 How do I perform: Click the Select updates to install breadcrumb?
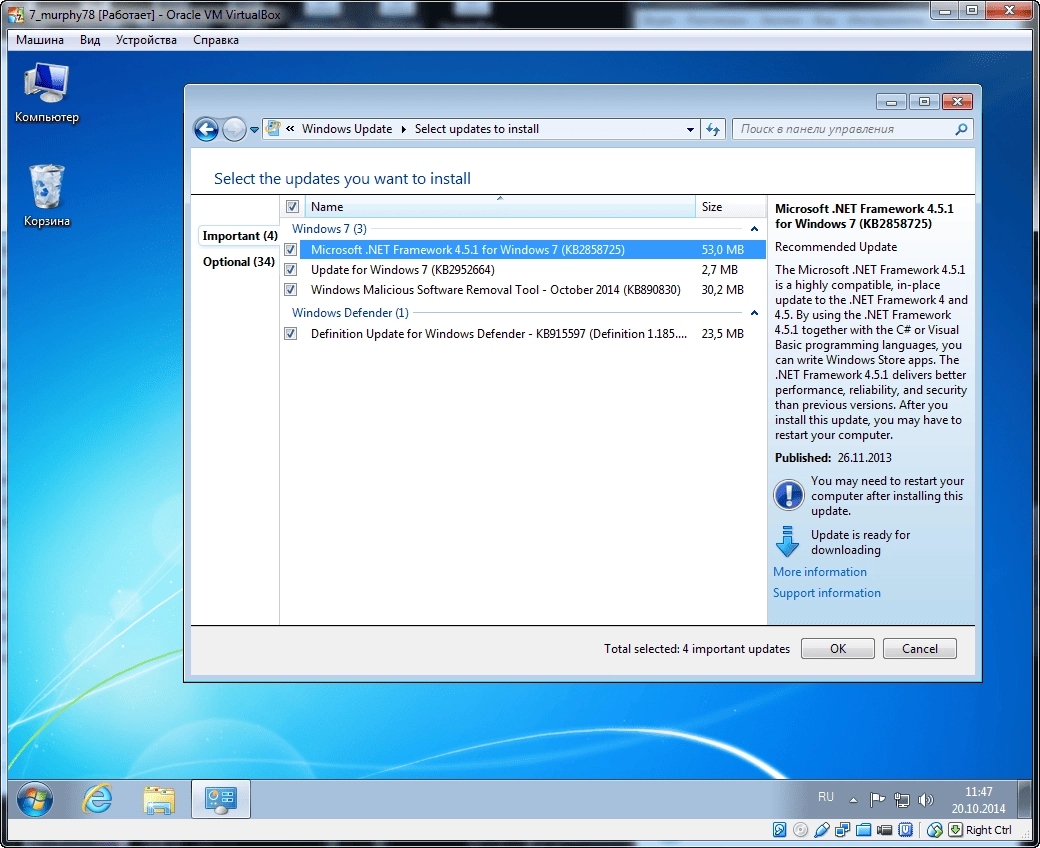click(477, 129)
